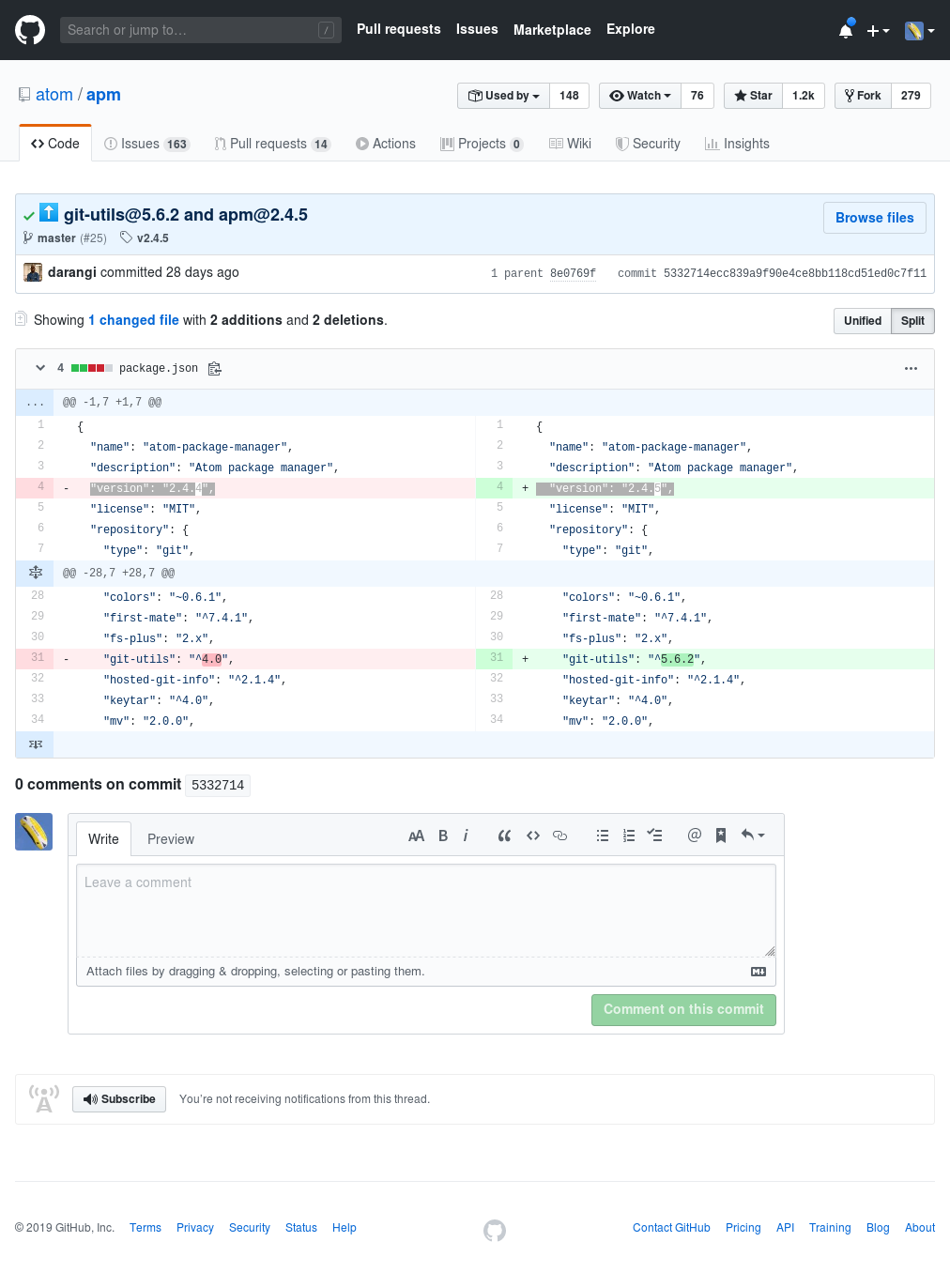
Task: Expand the Used by dropdown
Action: pyautogui.click(x=504, y=96)
